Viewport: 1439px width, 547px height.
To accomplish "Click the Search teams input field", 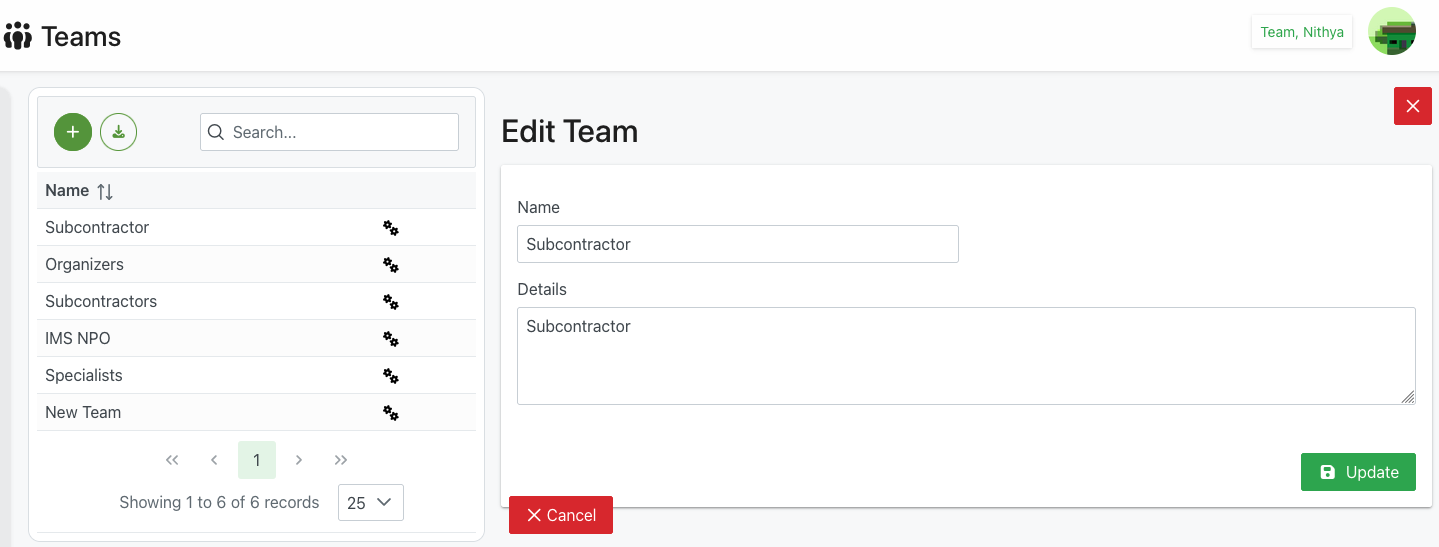I will tap(340, 132).
